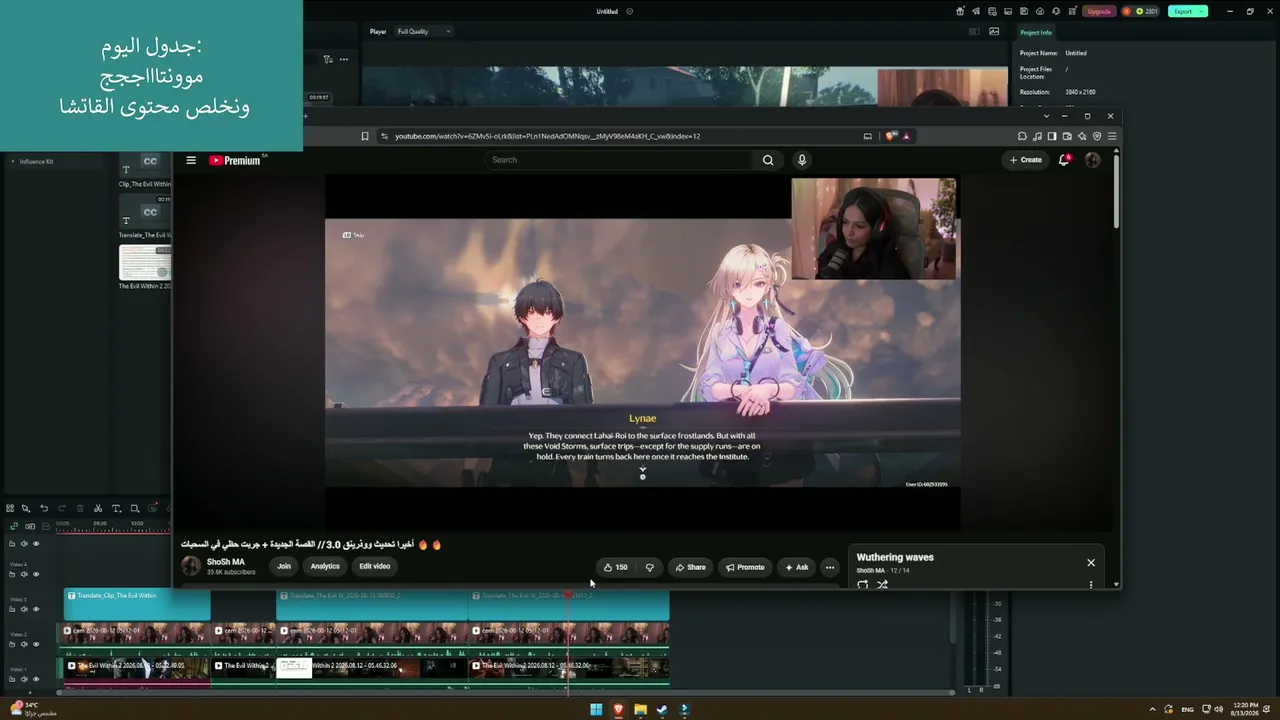Open Analytics for the YouTube video

pos(325,566)
